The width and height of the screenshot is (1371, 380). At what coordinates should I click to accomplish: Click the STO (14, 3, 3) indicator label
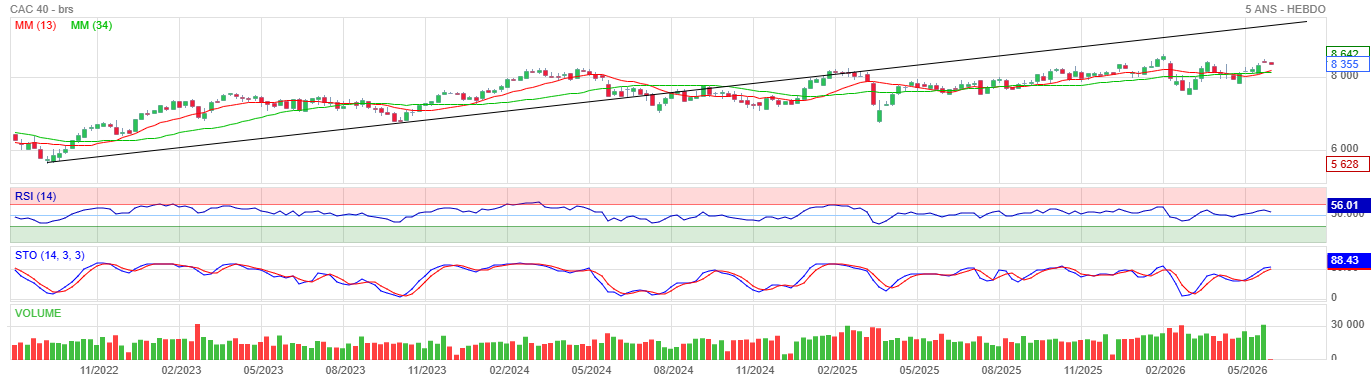tap(49, 255)
